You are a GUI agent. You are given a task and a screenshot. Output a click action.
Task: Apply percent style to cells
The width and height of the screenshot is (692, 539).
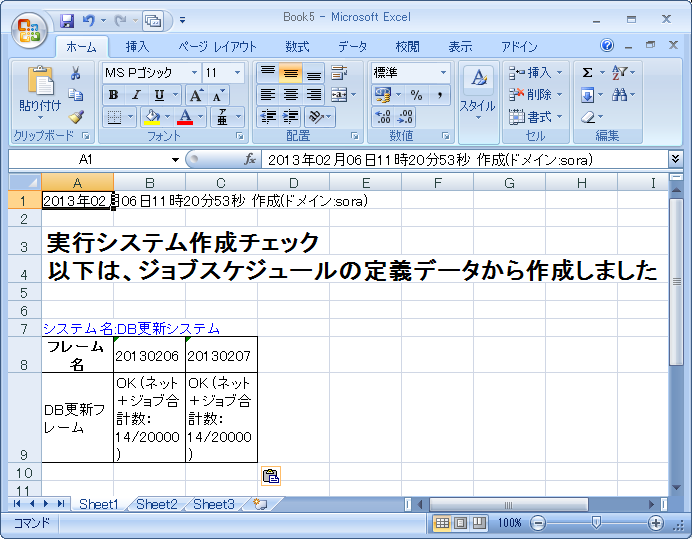click(416, 94)
